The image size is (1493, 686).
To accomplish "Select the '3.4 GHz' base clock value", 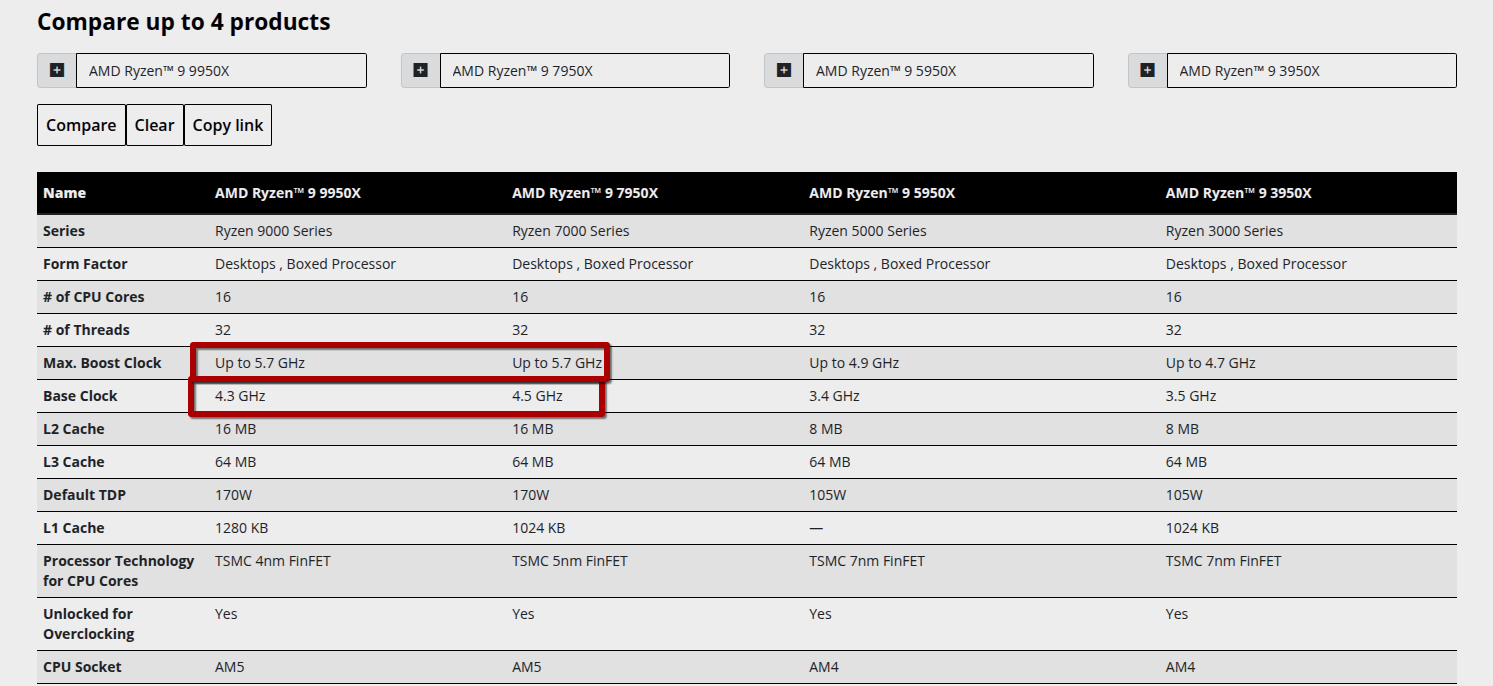I will (x=834, y=396).
